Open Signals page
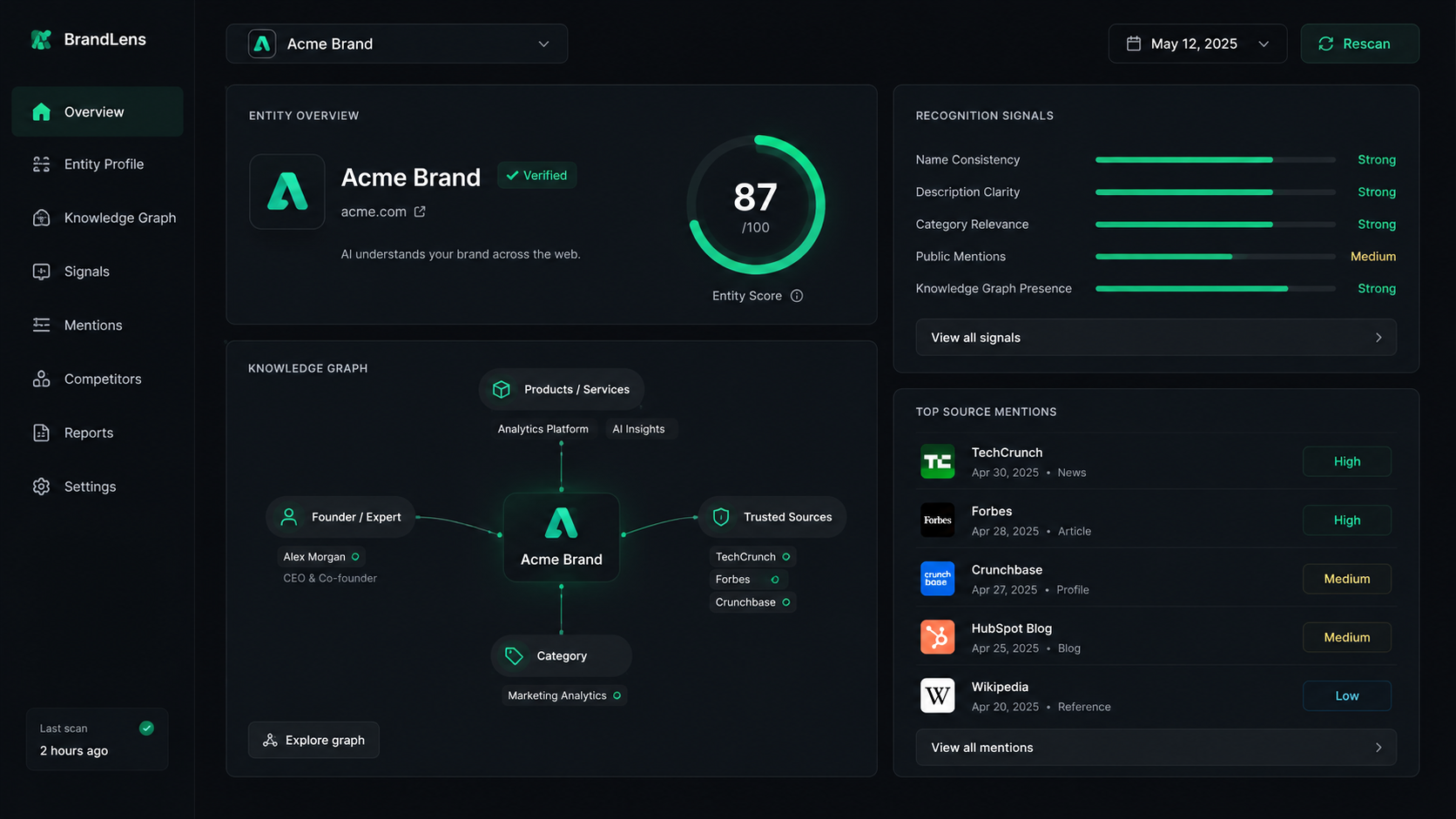1456x819 pixels. point(98,272)
